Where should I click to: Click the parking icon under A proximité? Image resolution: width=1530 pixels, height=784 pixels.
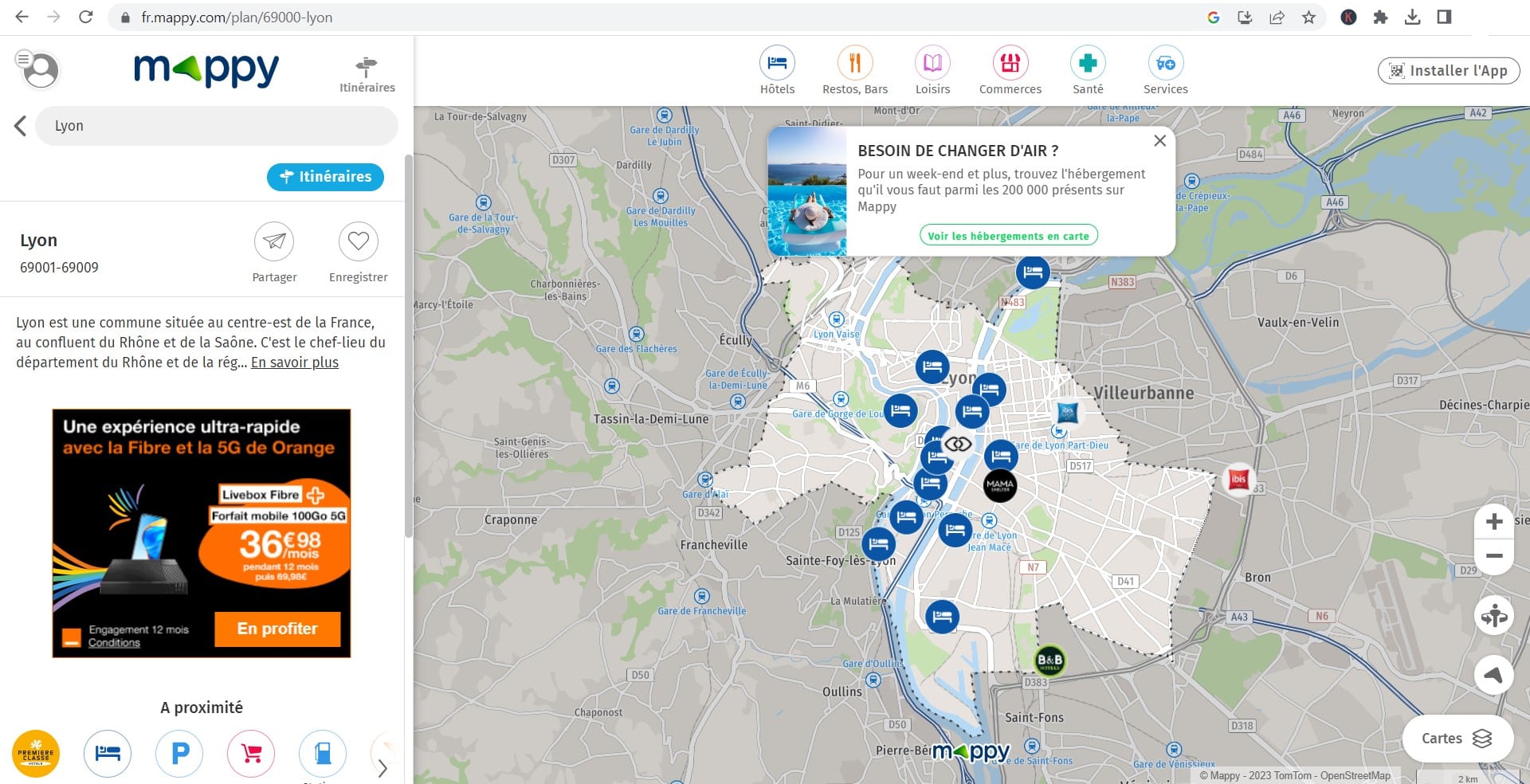(x=180, y=753)
